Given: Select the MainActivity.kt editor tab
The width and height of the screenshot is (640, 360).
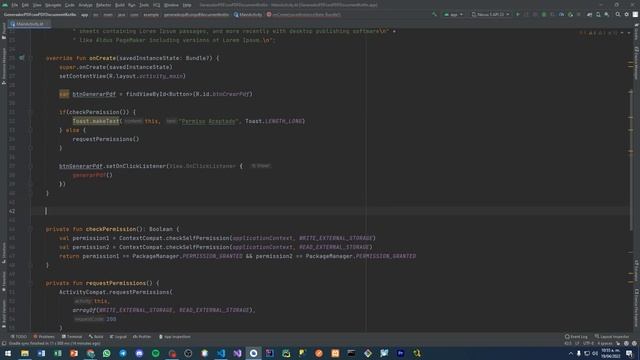Looking at the screenshot, I should [30, 24].
